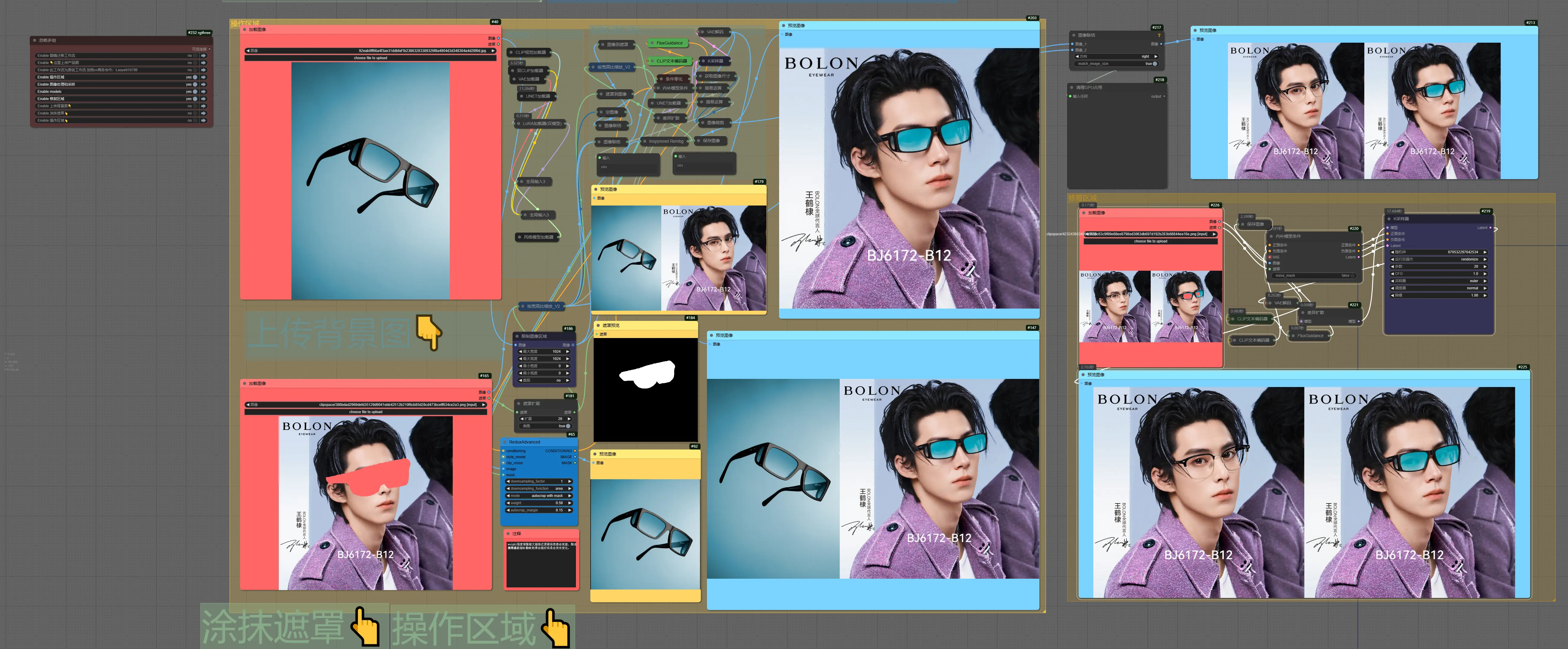Decrease CFG value with left arrow
The image size is (1568, 649).
coord(1393,274)
